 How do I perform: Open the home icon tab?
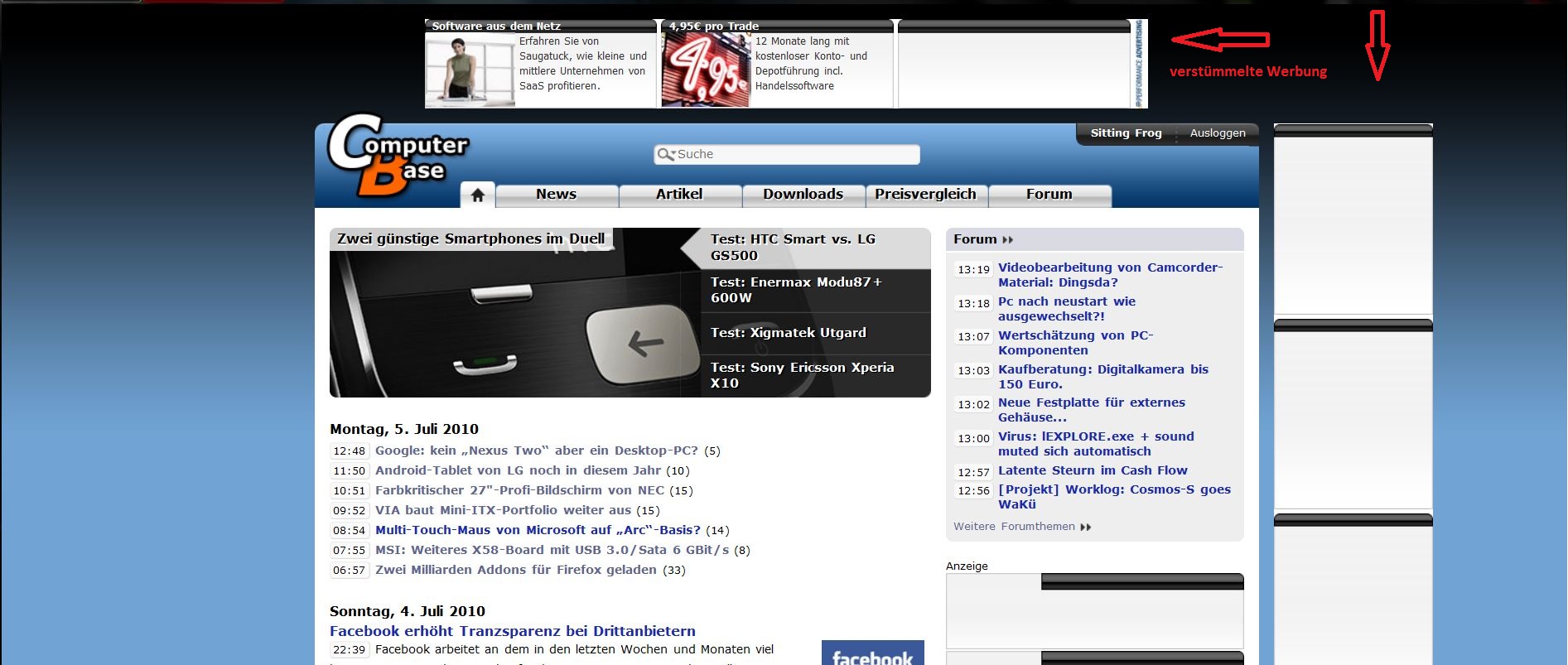478,195
